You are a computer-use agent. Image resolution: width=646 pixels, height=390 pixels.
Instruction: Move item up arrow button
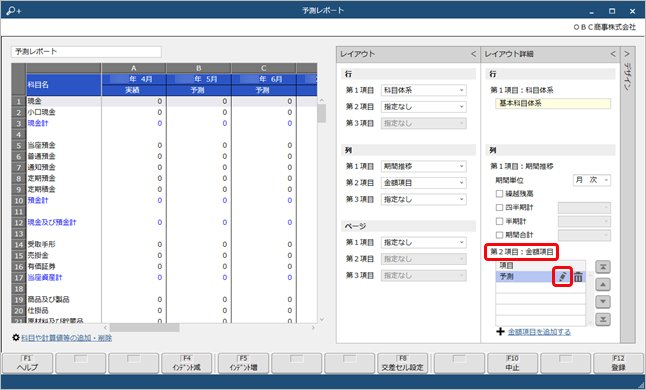tap(603, 285)
